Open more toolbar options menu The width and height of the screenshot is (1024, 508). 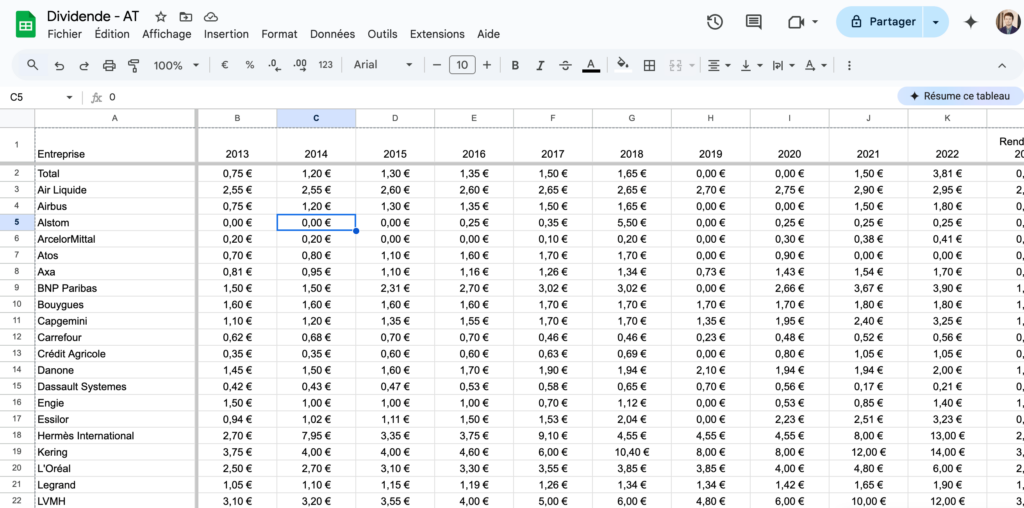[x=849, y=65]
